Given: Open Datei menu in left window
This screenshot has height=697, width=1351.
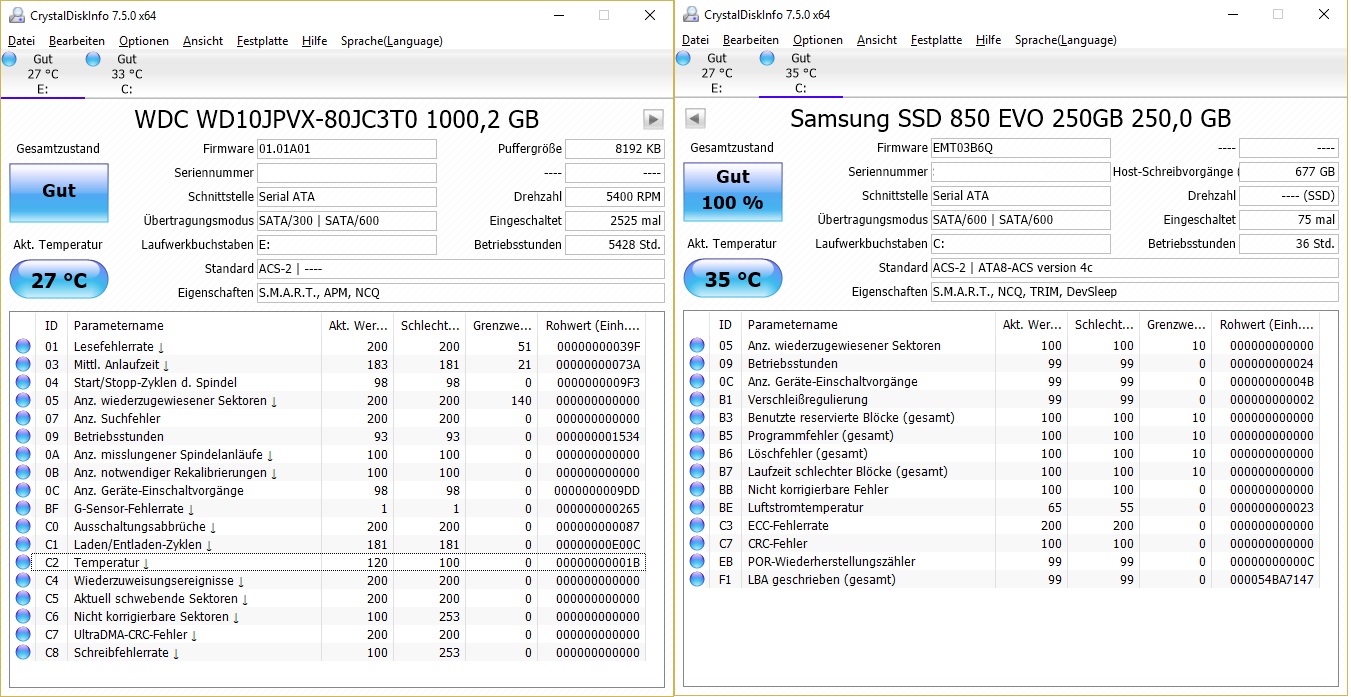Looking at the screenshot, I should (21, 41).
